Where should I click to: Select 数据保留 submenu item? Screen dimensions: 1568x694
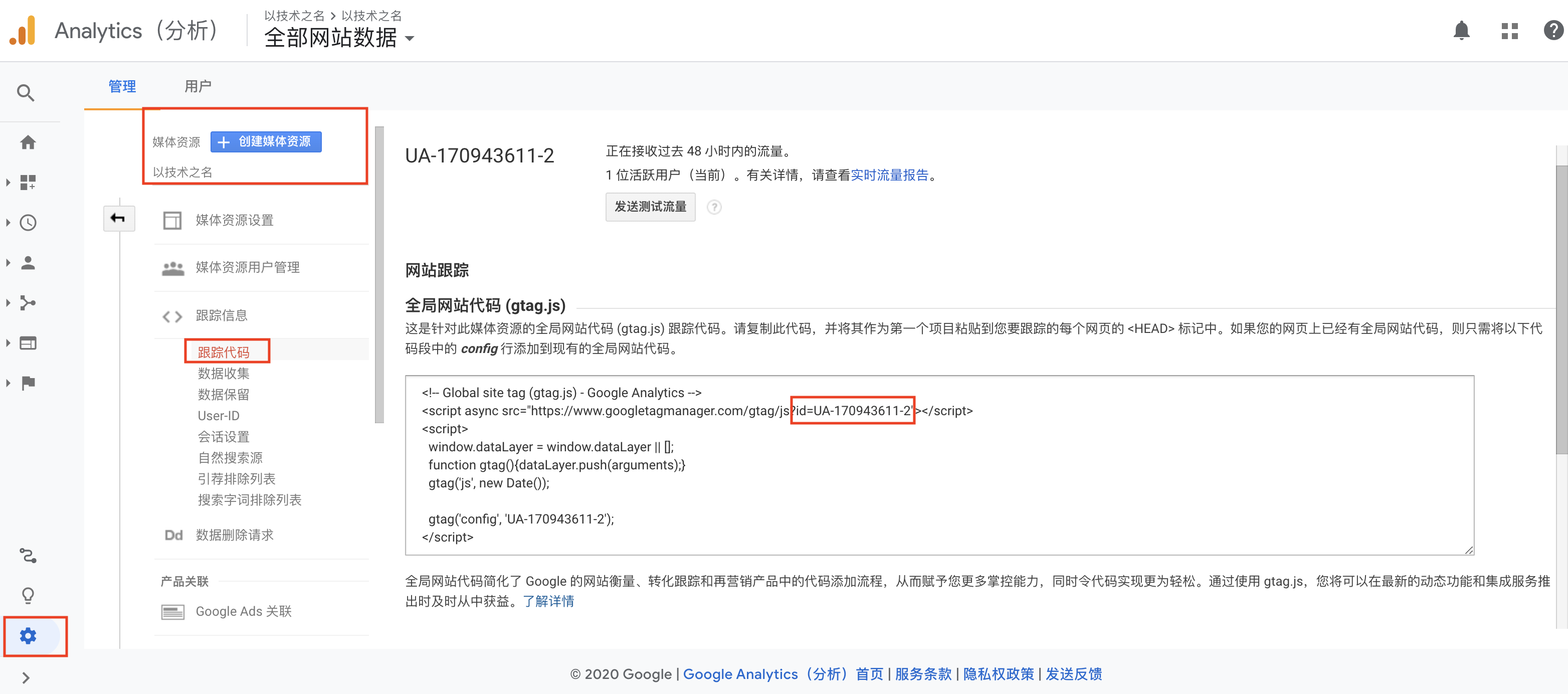[x=224, y=395]
